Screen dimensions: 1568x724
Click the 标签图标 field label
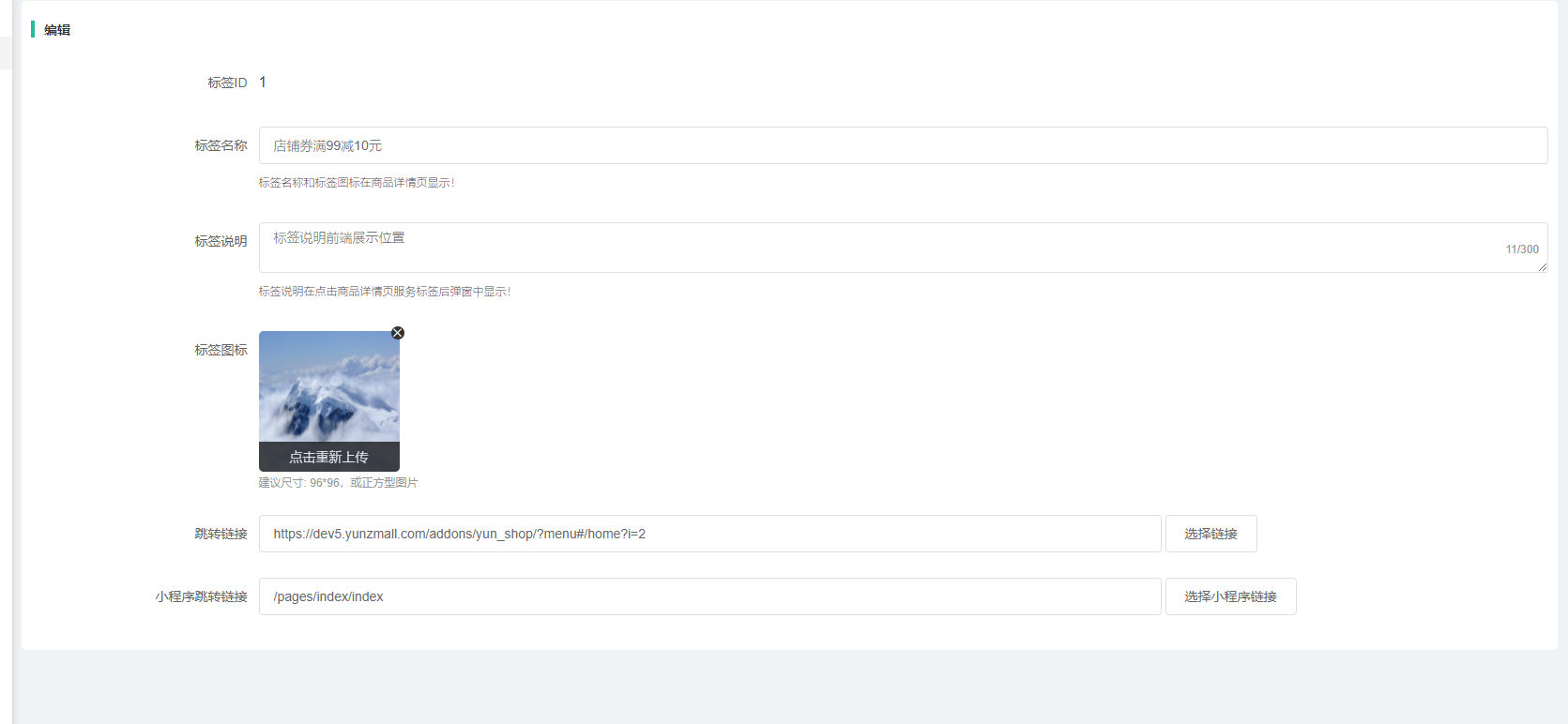221,350
